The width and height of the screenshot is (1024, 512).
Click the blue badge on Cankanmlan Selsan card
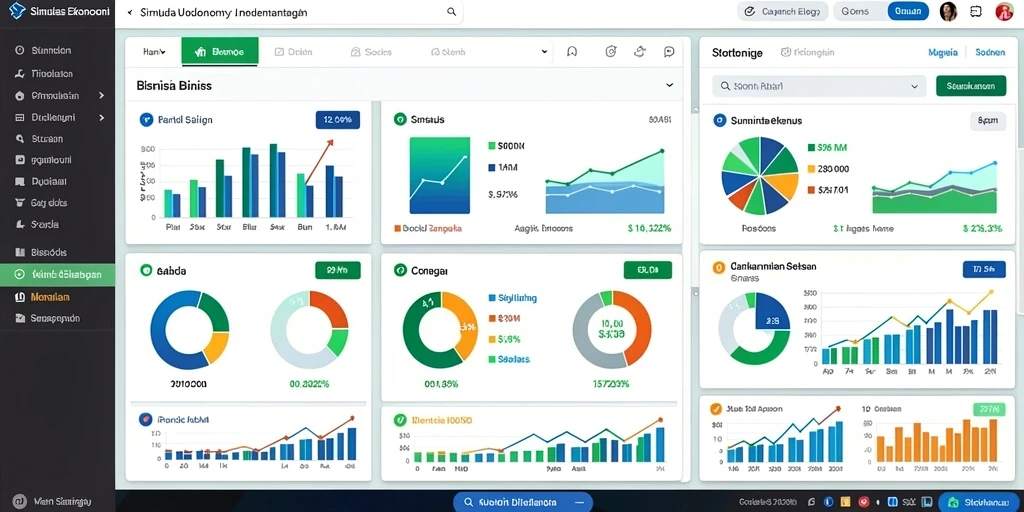pos(984,269)
